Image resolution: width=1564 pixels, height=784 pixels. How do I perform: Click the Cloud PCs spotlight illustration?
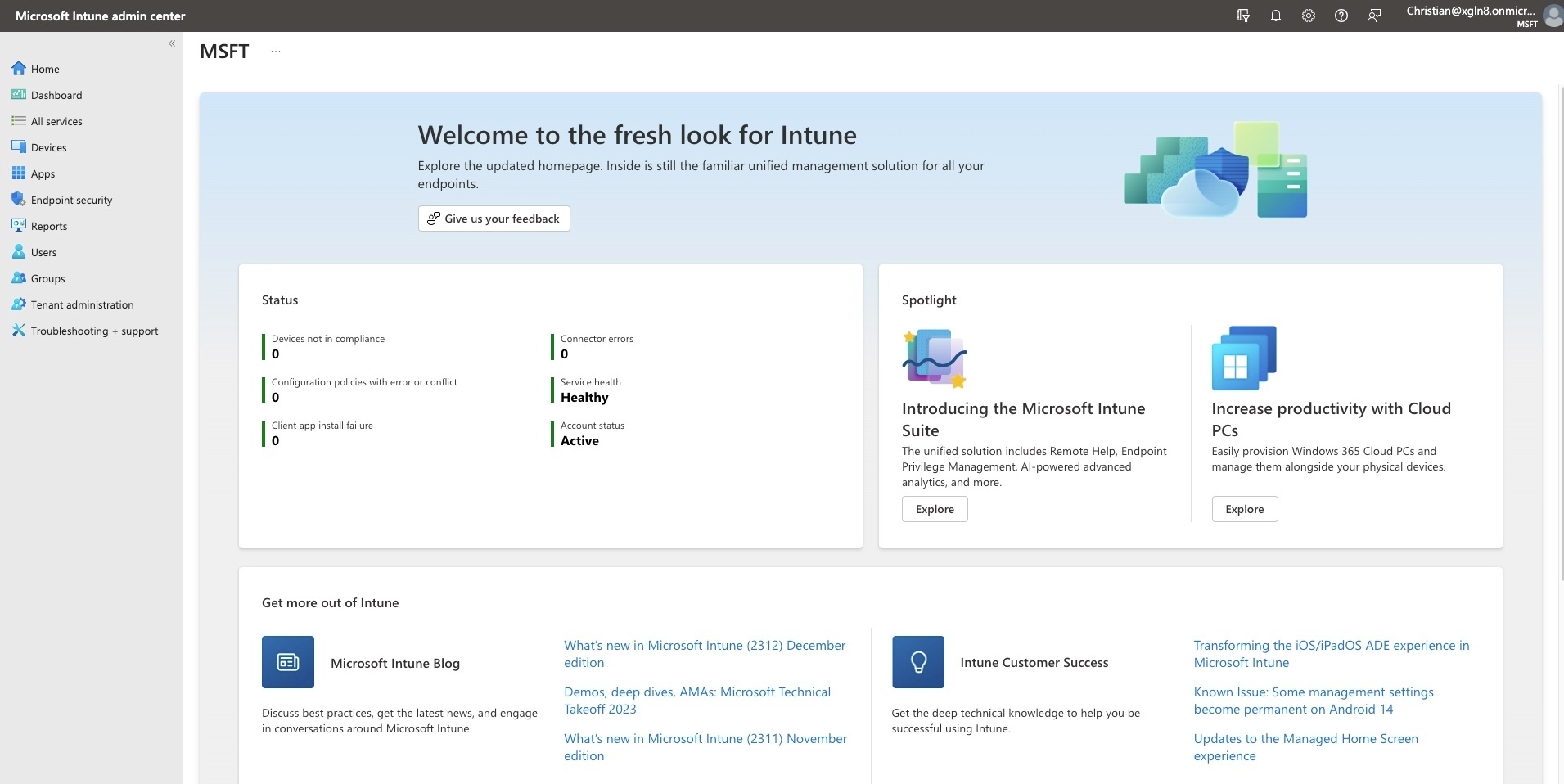coord(1244,358)
